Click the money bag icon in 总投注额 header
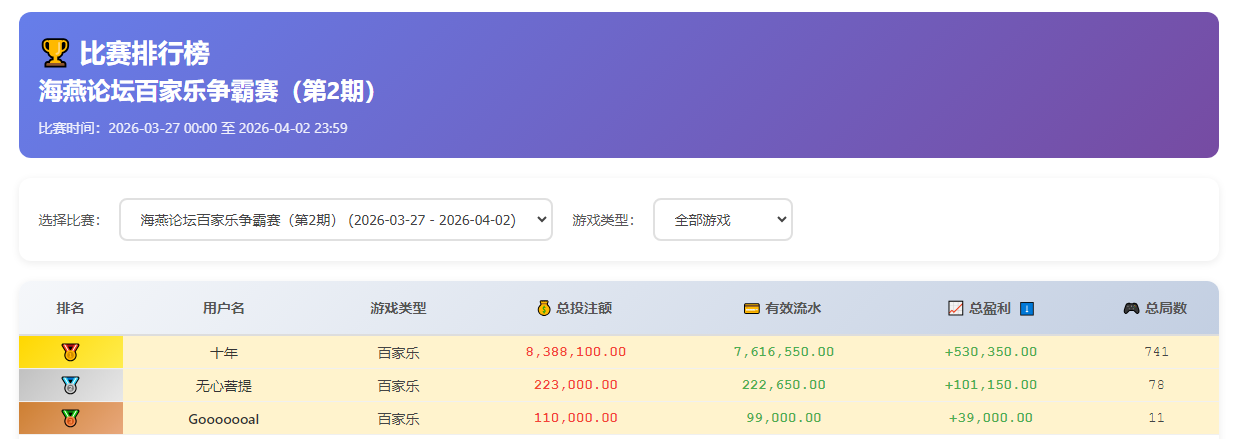Image resolution: width=1235 pixels, height=439 pixels. coord(544,308)
